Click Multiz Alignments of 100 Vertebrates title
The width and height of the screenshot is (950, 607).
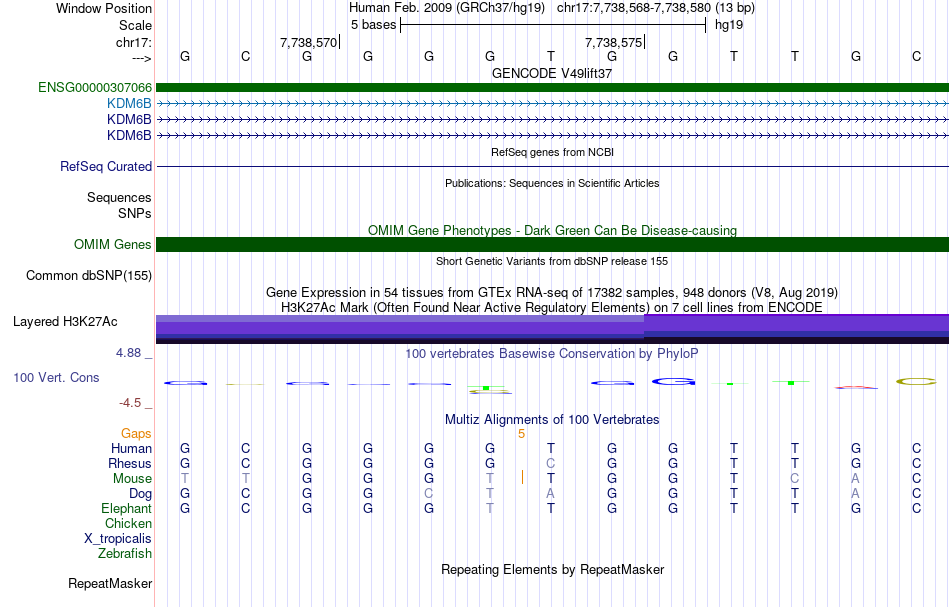pyautogui.click(x=552, y=420)
